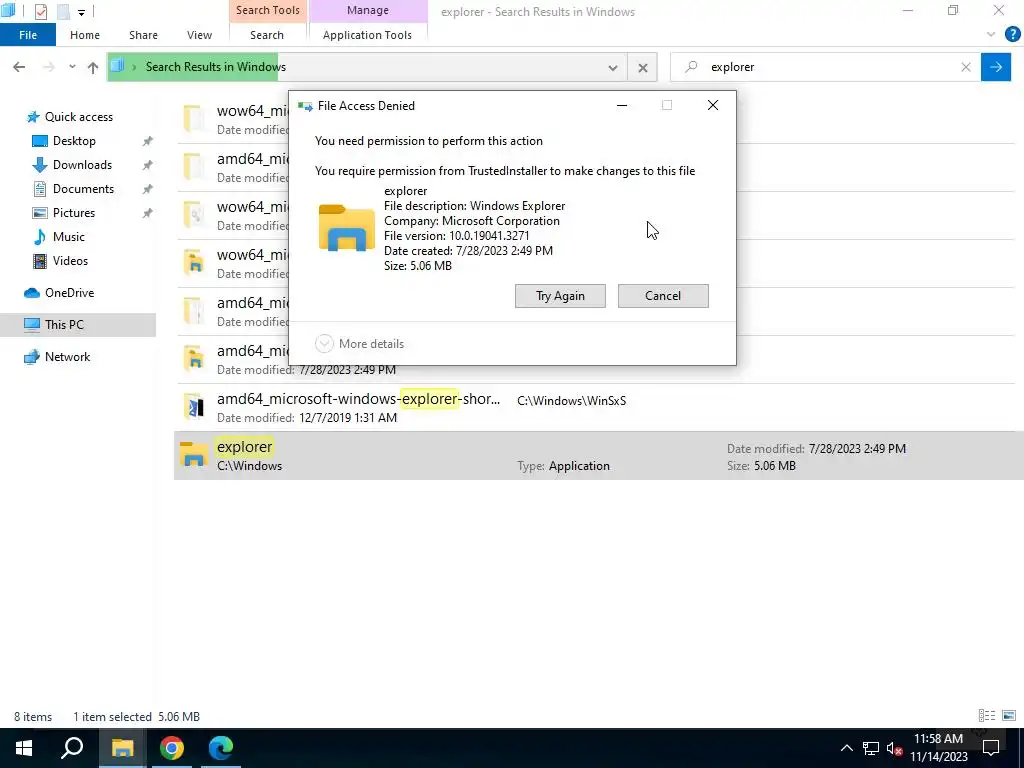Open the File ribbon tab
The width and height of the screenshot is (1024, 768).
pos(27,35)
